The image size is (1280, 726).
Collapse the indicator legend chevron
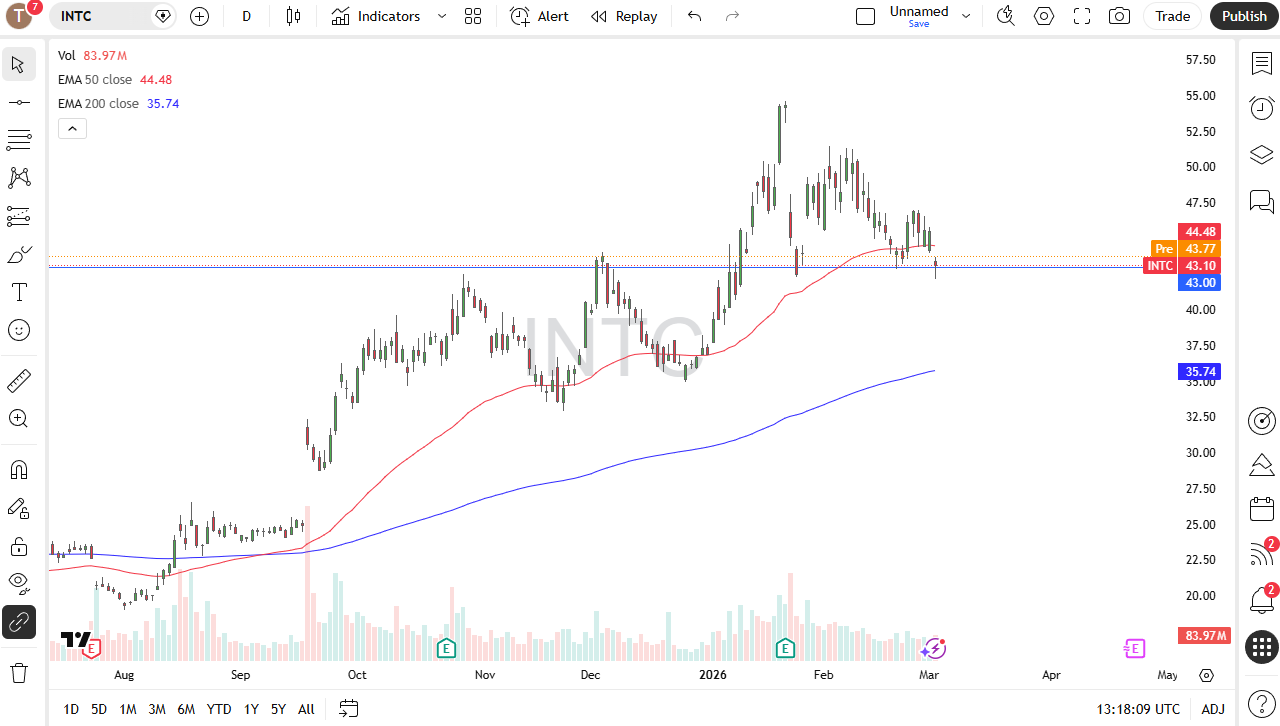pyautogui.click(x=73, y=128)
